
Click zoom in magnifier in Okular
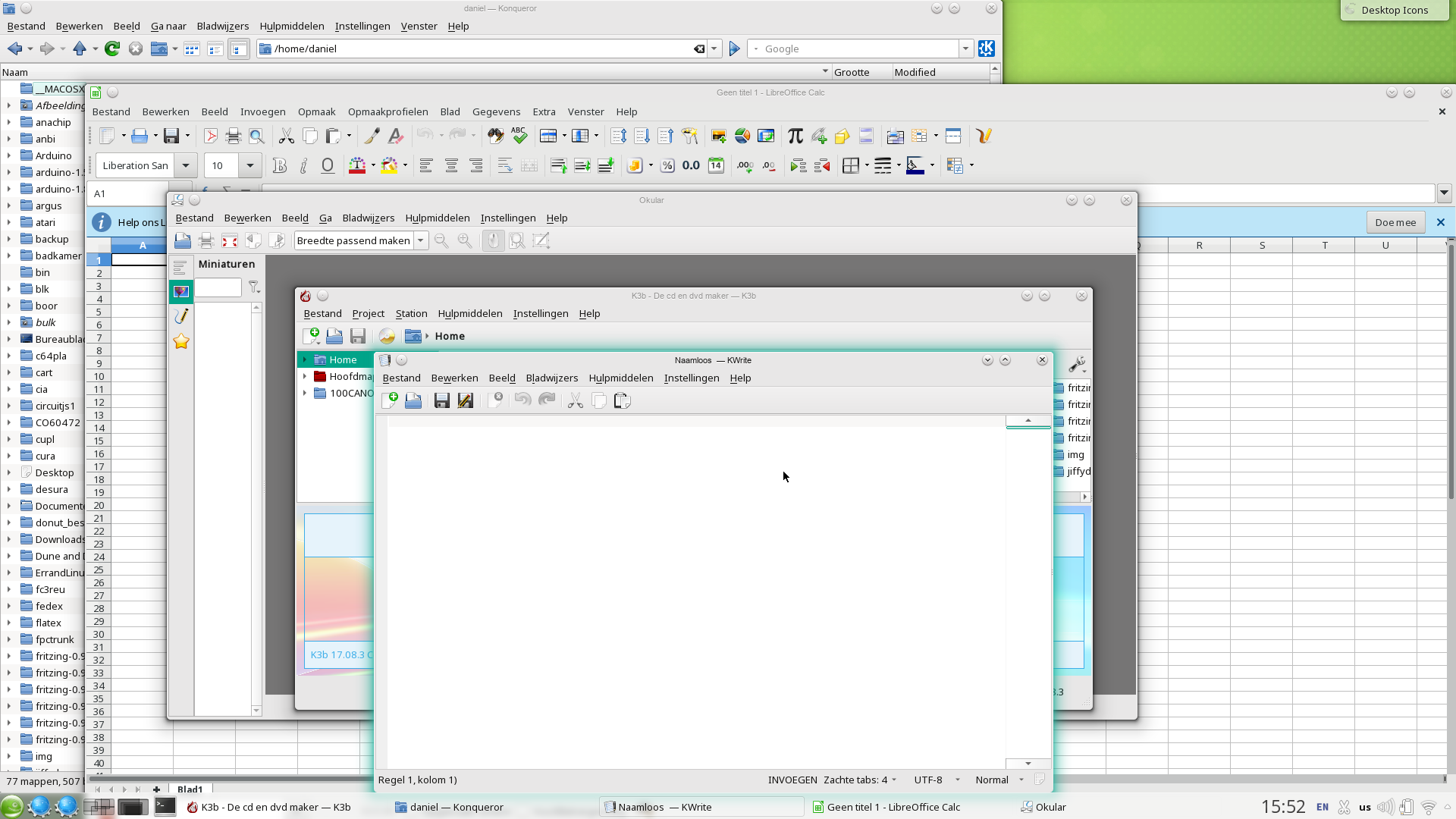(465, 240)
